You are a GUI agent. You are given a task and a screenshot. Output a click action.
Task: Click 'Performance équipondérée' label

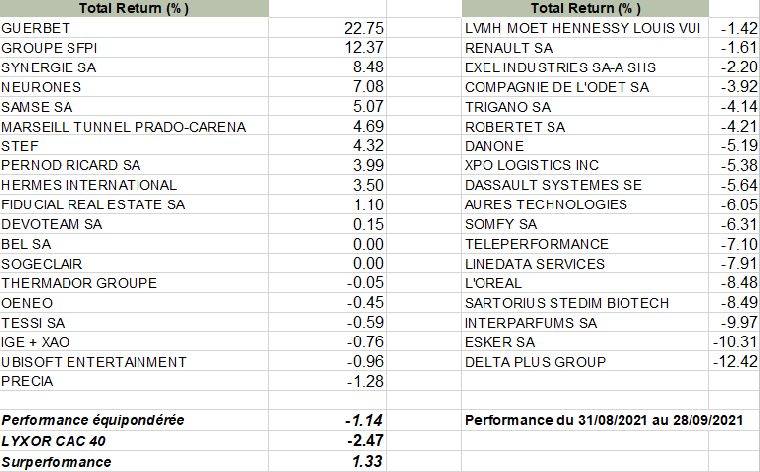click(x=93, y=420)
